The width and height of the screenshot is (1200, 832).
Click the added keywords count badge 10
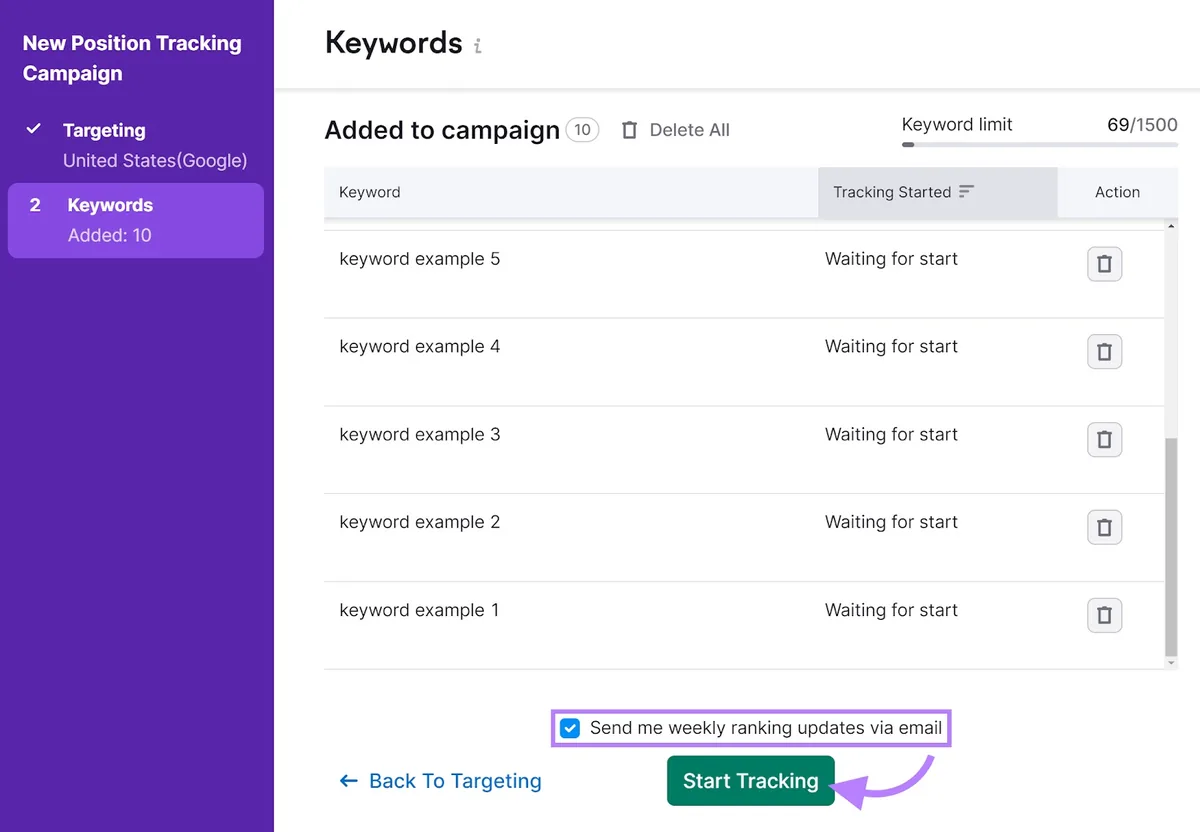(x=582, y=130)
